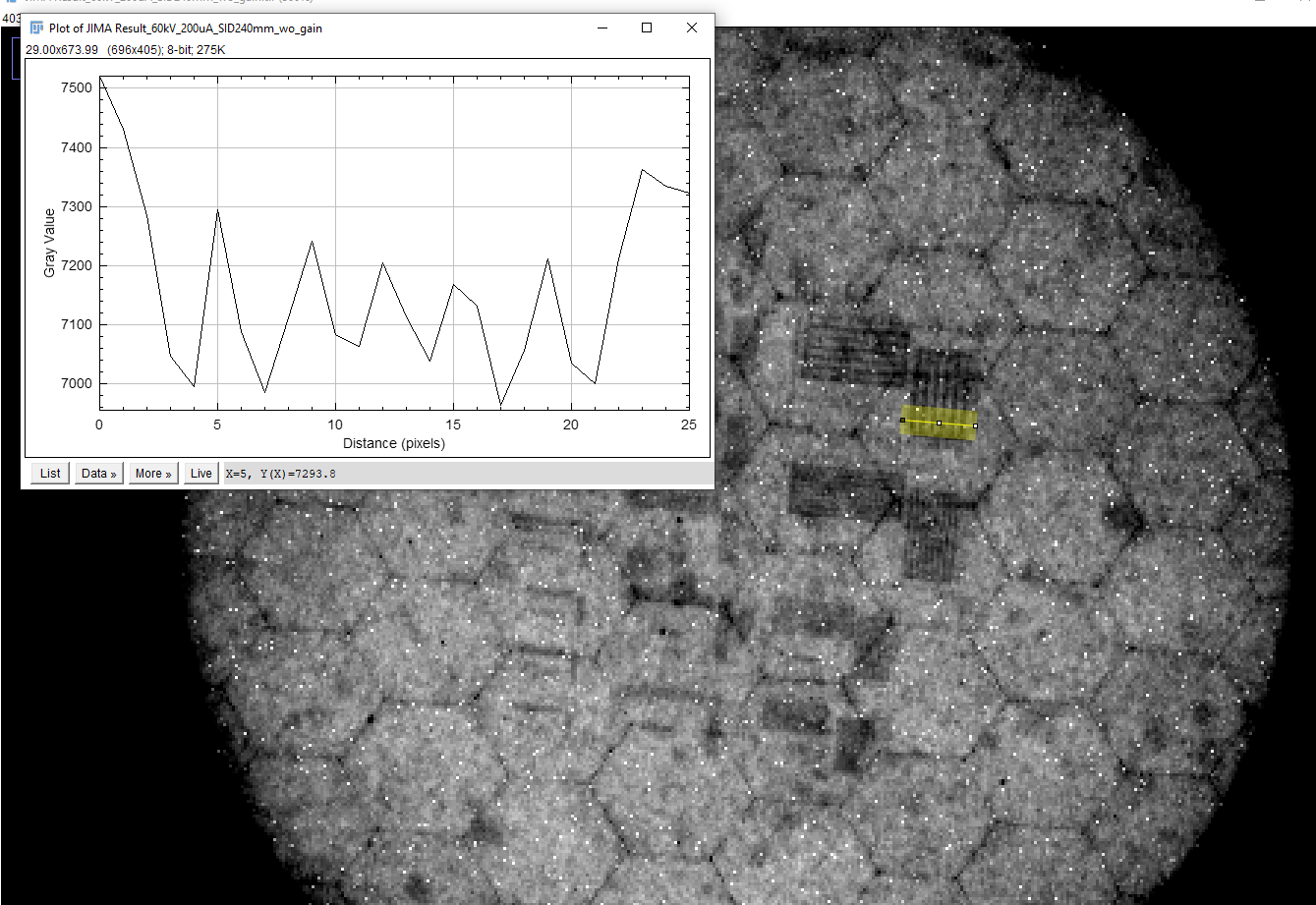The image size is (1316, 905).
Task: Click the 10 tick label on X axis
Action: click(x=334, y=424)
